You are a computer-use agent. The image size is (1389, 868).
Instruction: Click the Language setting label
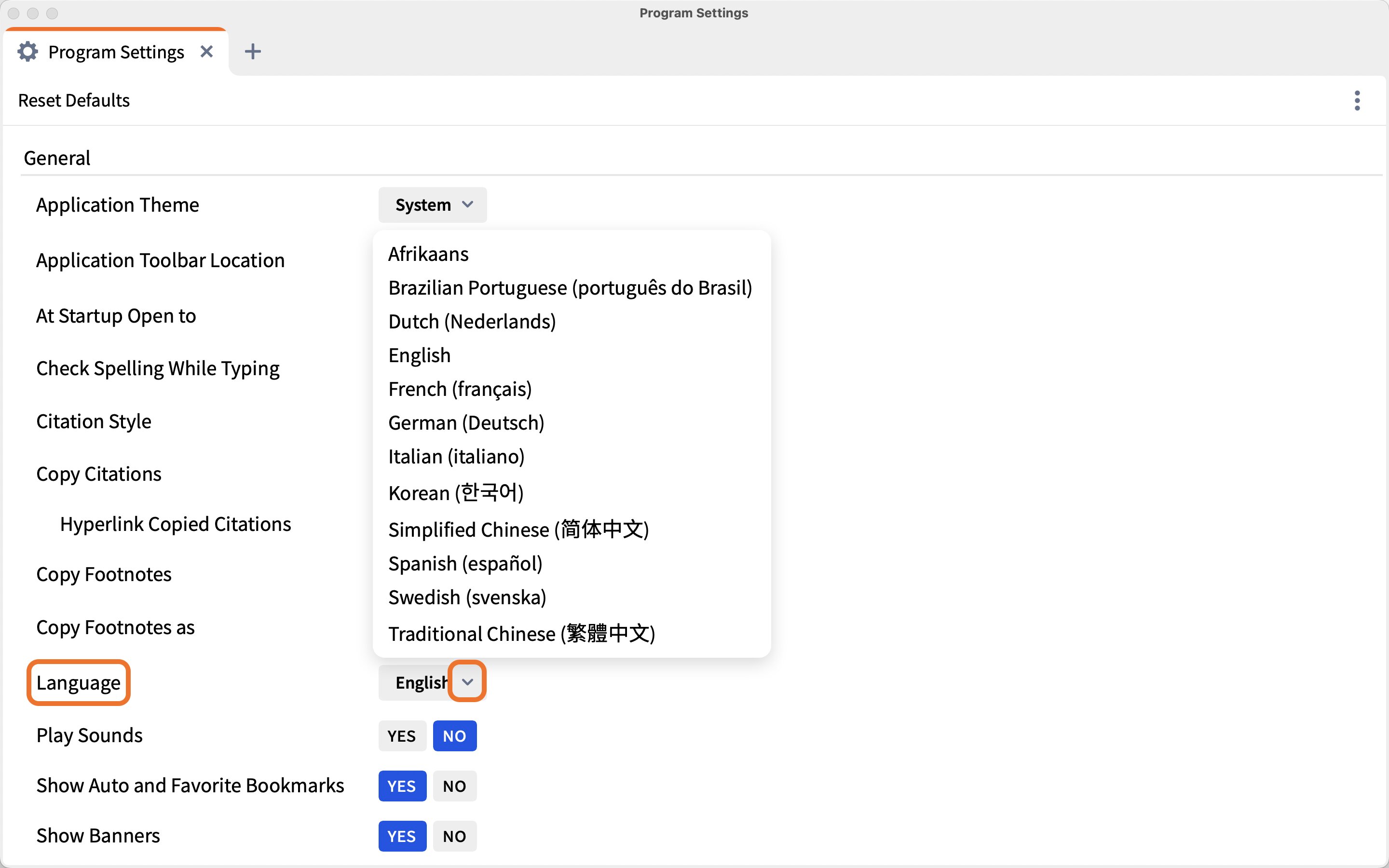[79, 682]
